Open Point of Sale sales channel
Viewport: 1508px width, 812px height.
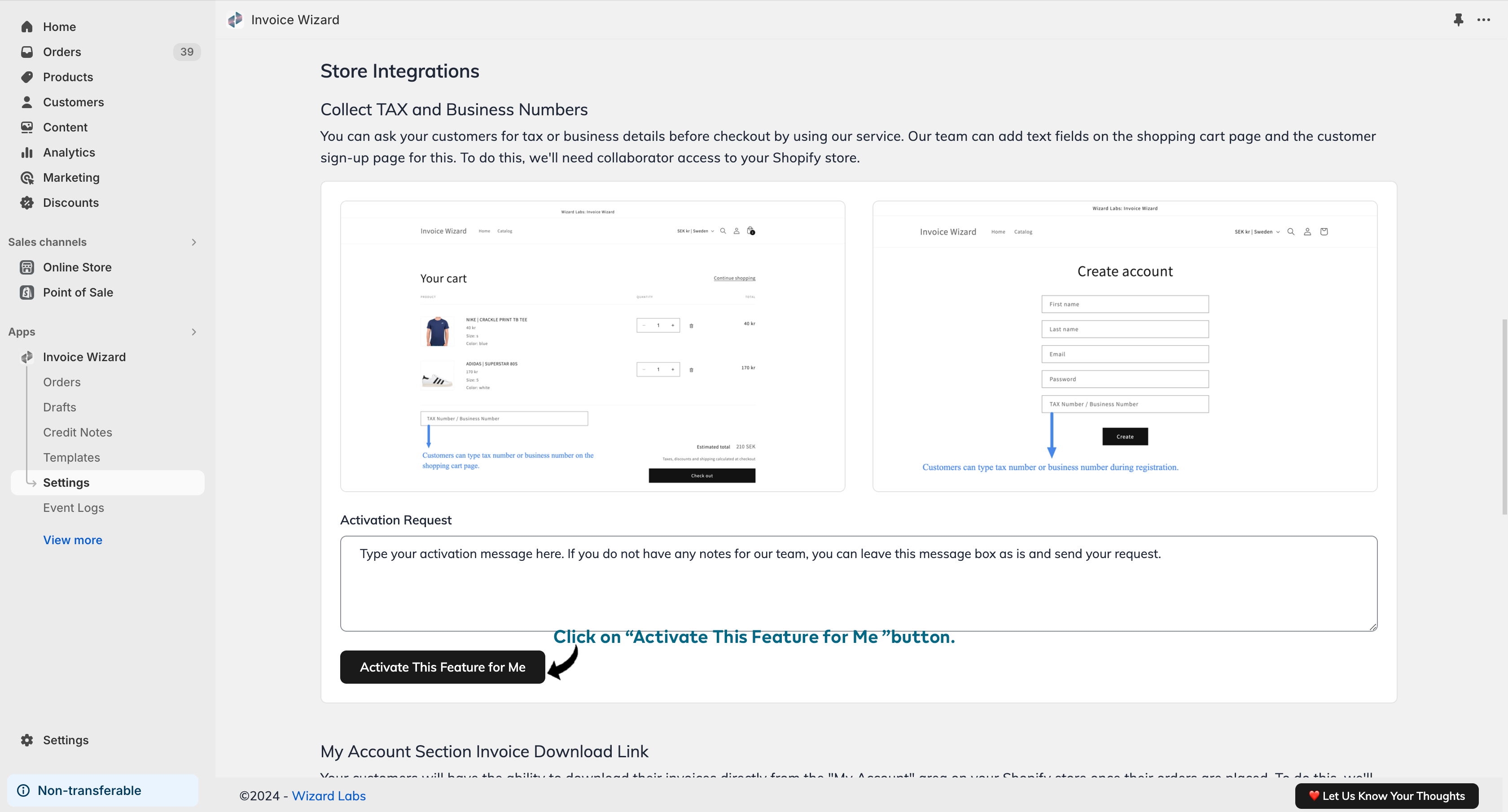[x=79, y=292]
